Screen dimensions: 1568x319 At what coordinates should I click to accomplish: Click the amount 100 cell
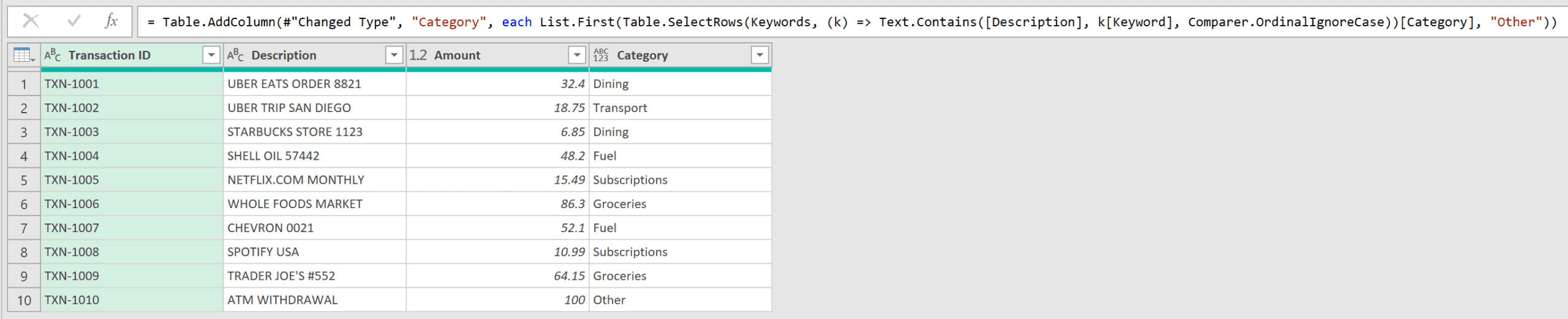tap(497, 300)
